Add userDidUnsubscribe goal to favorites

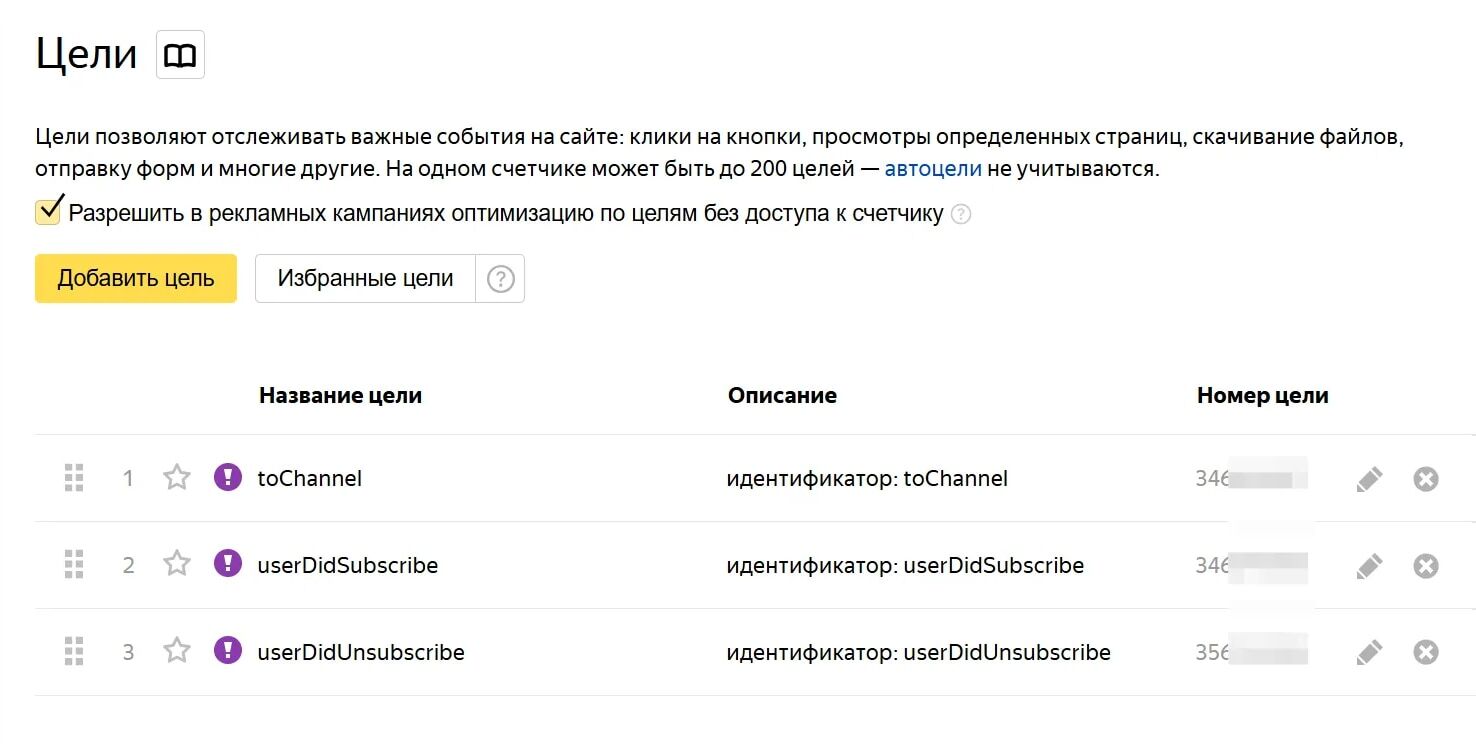point(177,652)
